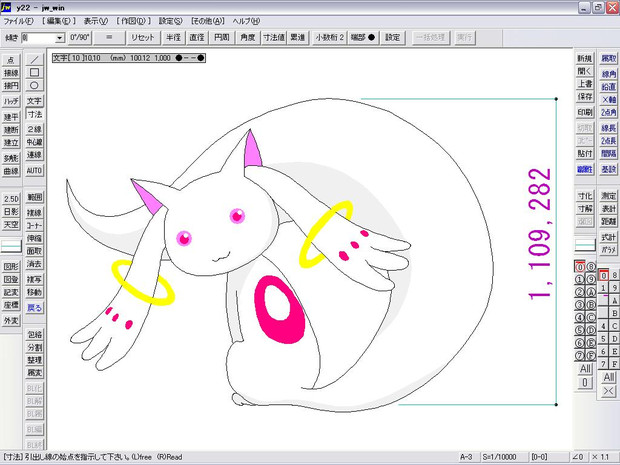Click the 角度 angle button
Screen dimensions: 620x465
point(248,38)
